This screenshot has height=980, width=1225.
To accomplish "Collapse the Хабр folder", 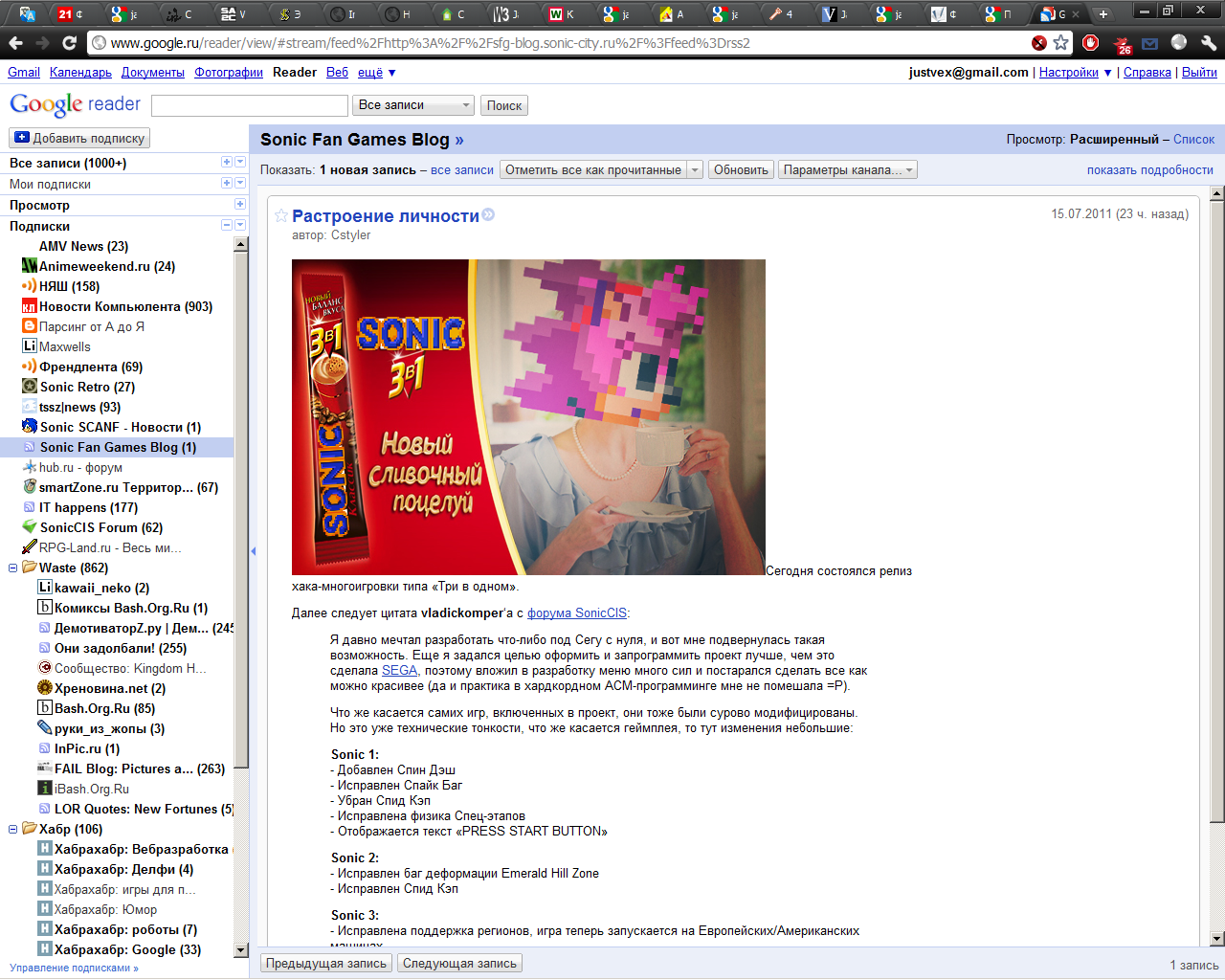I will pyautogui.click(x=13, y=829).
